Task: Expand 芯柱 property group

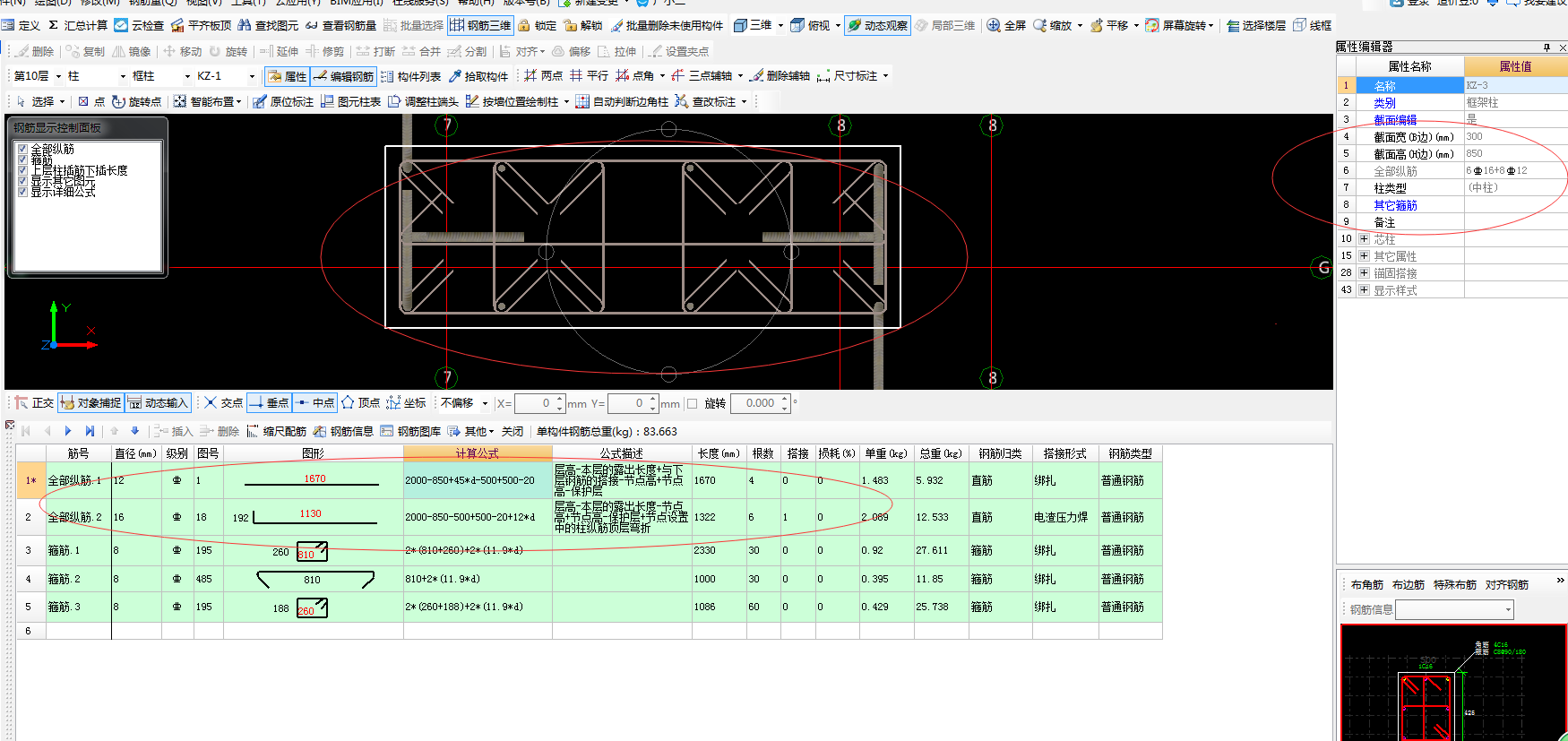Action: (x=1364, y=239)
